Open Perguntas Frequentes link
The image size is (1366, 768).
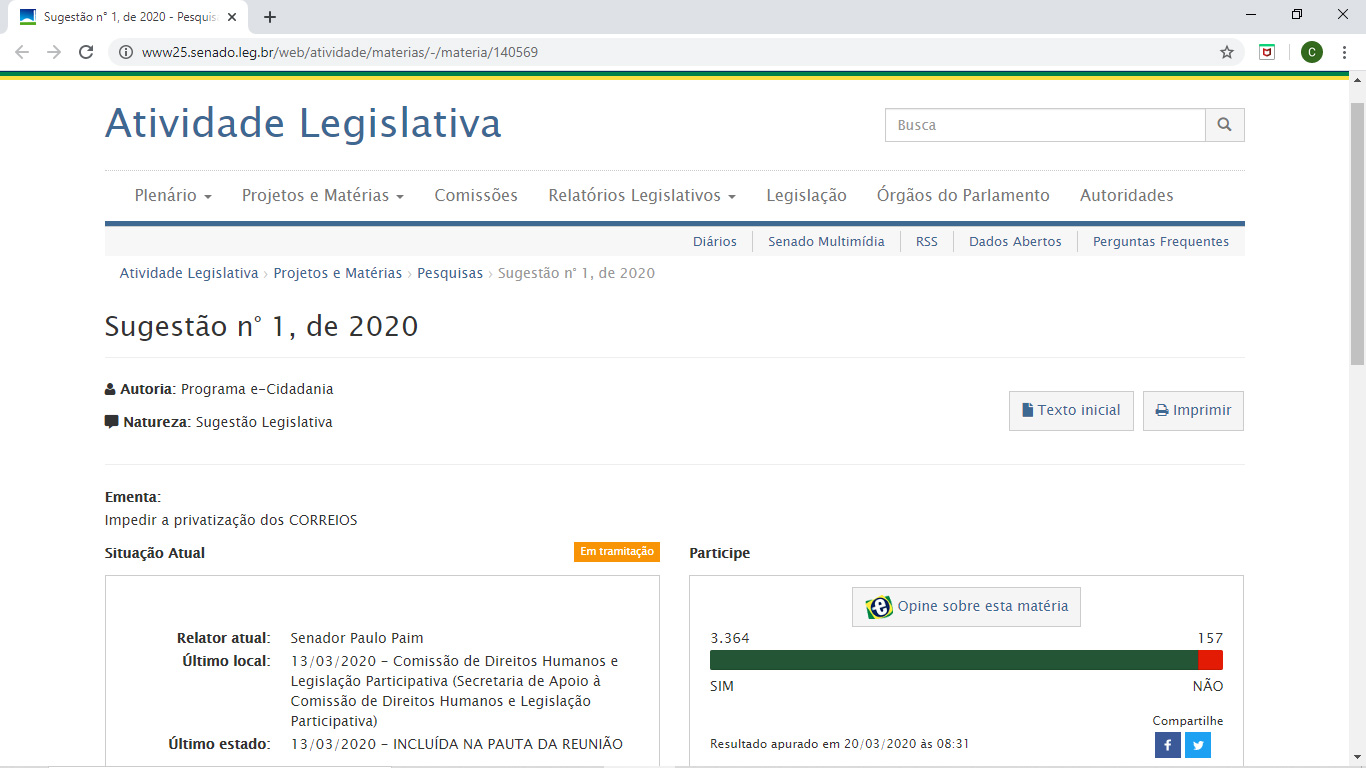pyautogui.click(x=1161, y=242)
